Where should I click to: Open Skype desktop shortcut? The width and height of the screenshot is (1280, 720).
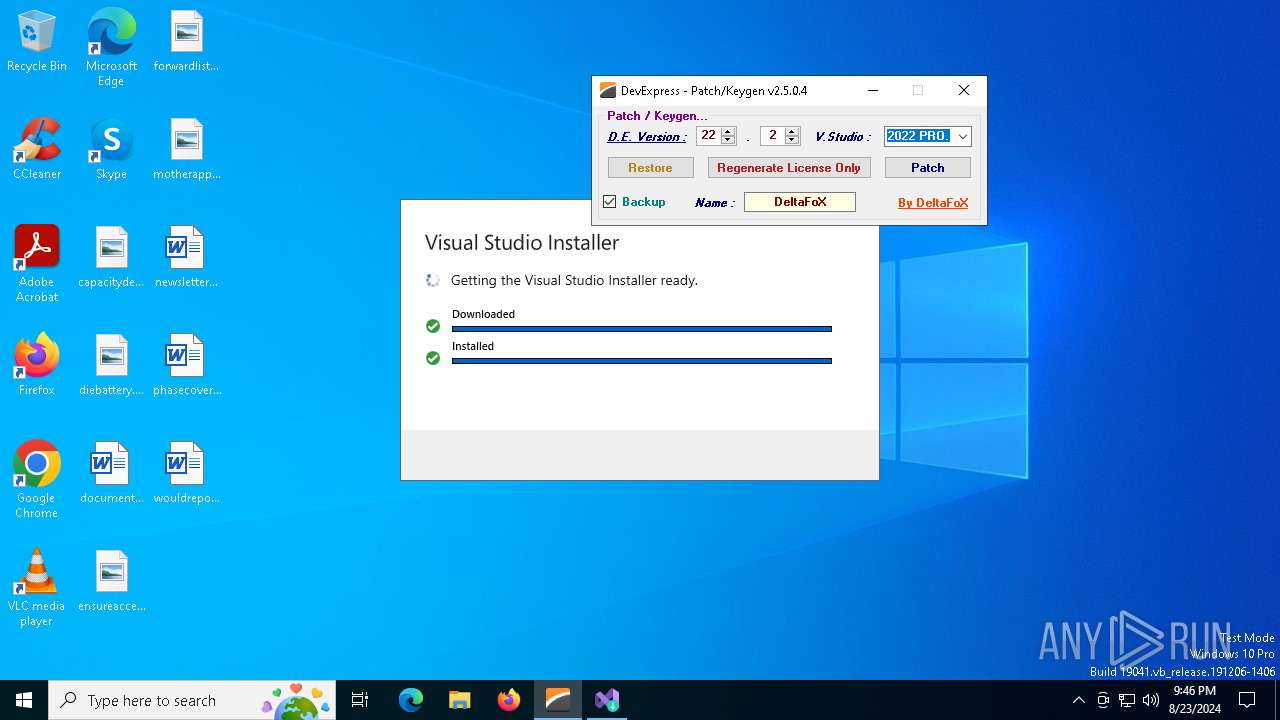[x=111, y=150]
